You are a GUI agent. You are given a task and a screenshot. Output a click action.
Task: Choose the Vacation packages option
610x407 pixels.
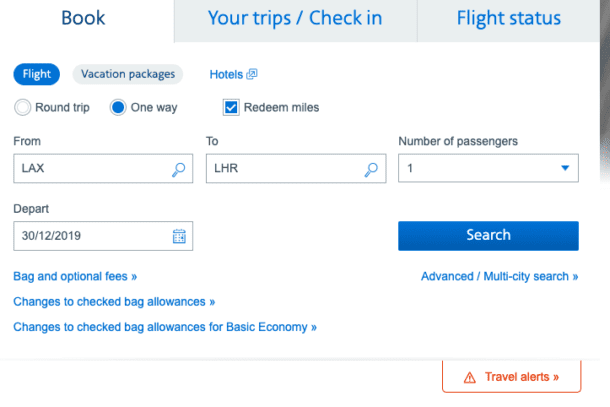[x=128, y=74]
